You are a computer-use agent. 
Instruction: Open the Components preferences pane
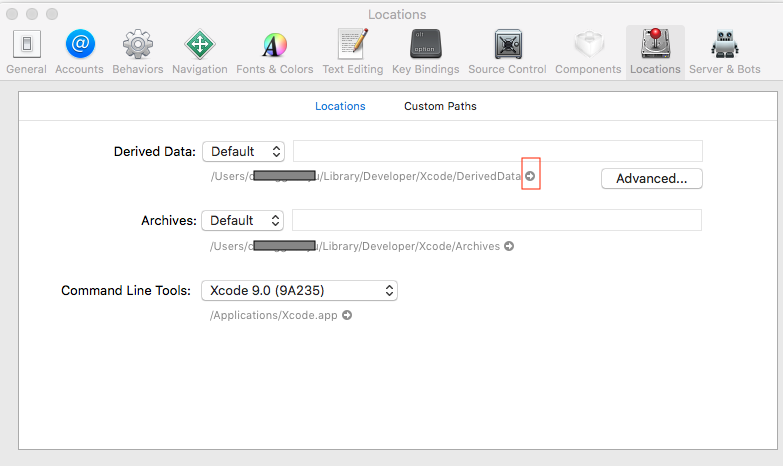pyautogui.click(x=588, y=52)
